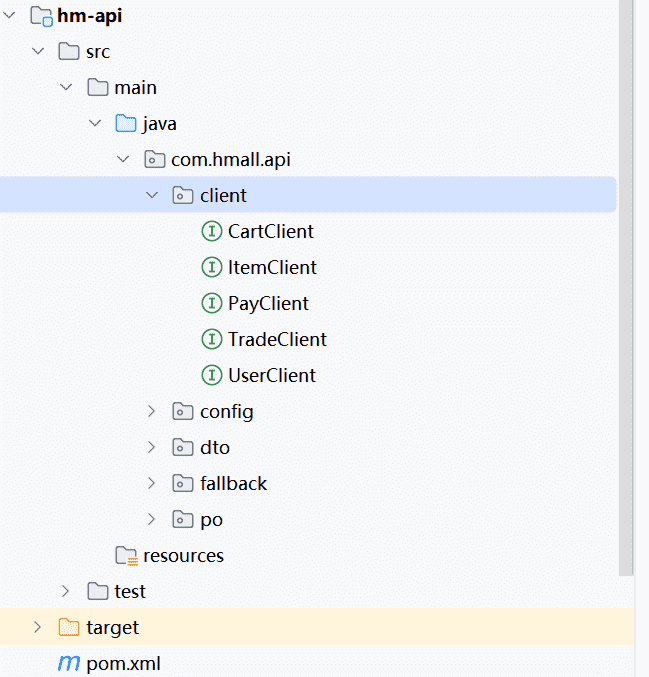Viewport: 649px width, 677px height.
Task: Click the ItemClient interface icon
Action: pos(211,267)
